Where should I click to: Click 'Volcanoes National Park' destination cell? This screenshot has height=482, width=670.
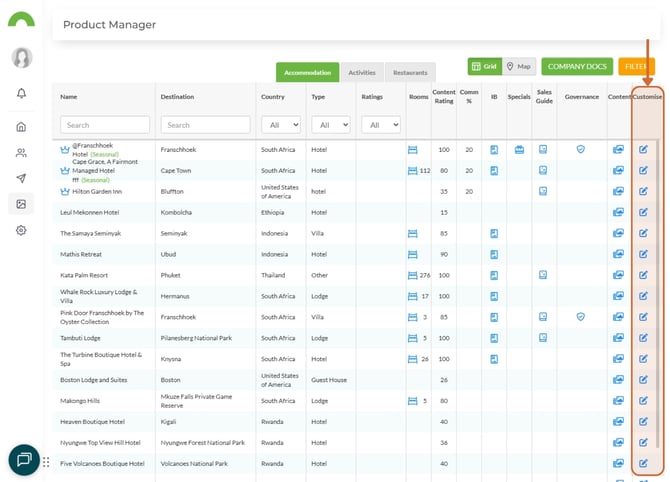tap(194, 464)
